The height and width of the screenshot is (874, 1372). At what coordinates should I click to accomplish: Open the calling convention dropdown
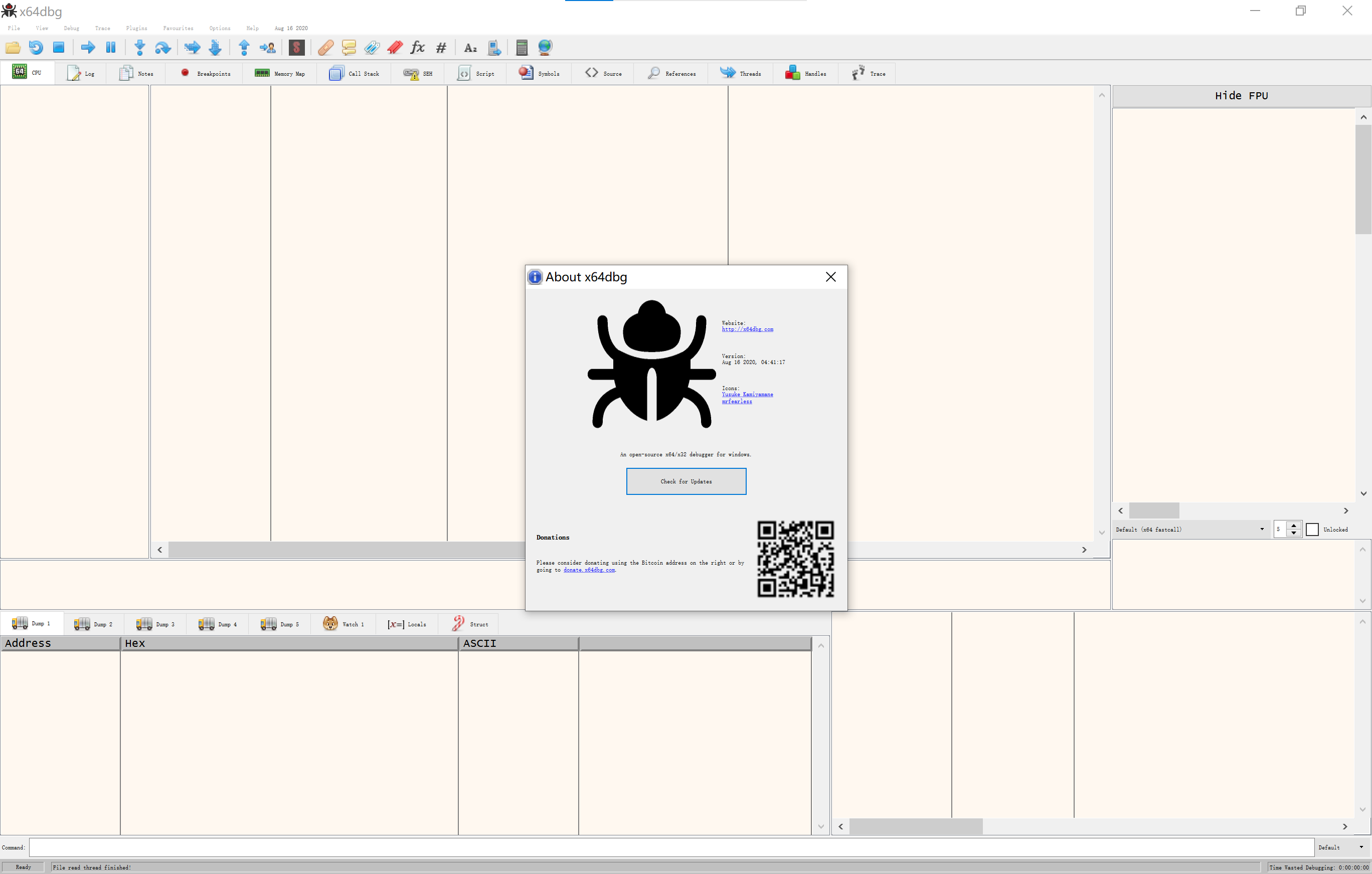[x=1191, y=530]
